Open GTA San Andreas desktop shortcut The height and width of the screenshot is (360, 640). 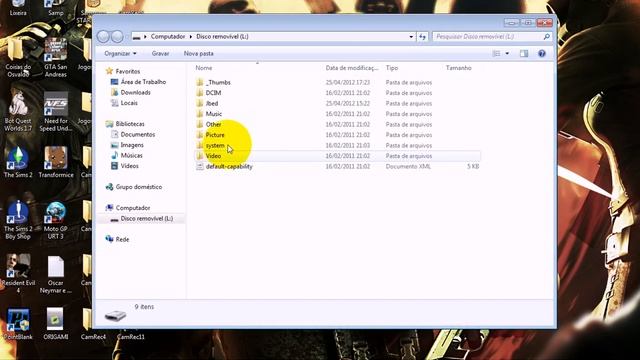(x=56, y=58)
